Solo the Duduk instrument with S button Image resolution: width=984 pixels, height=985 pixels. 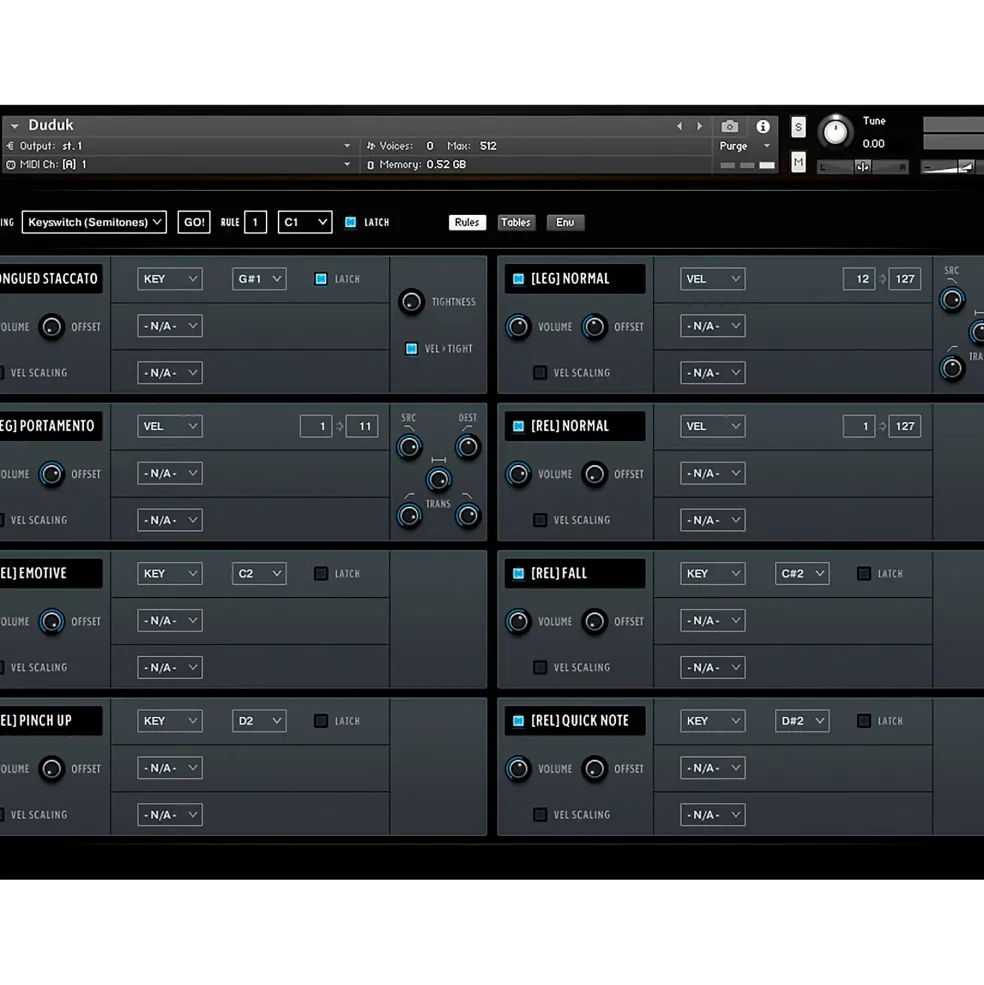[x=798, y=127]
